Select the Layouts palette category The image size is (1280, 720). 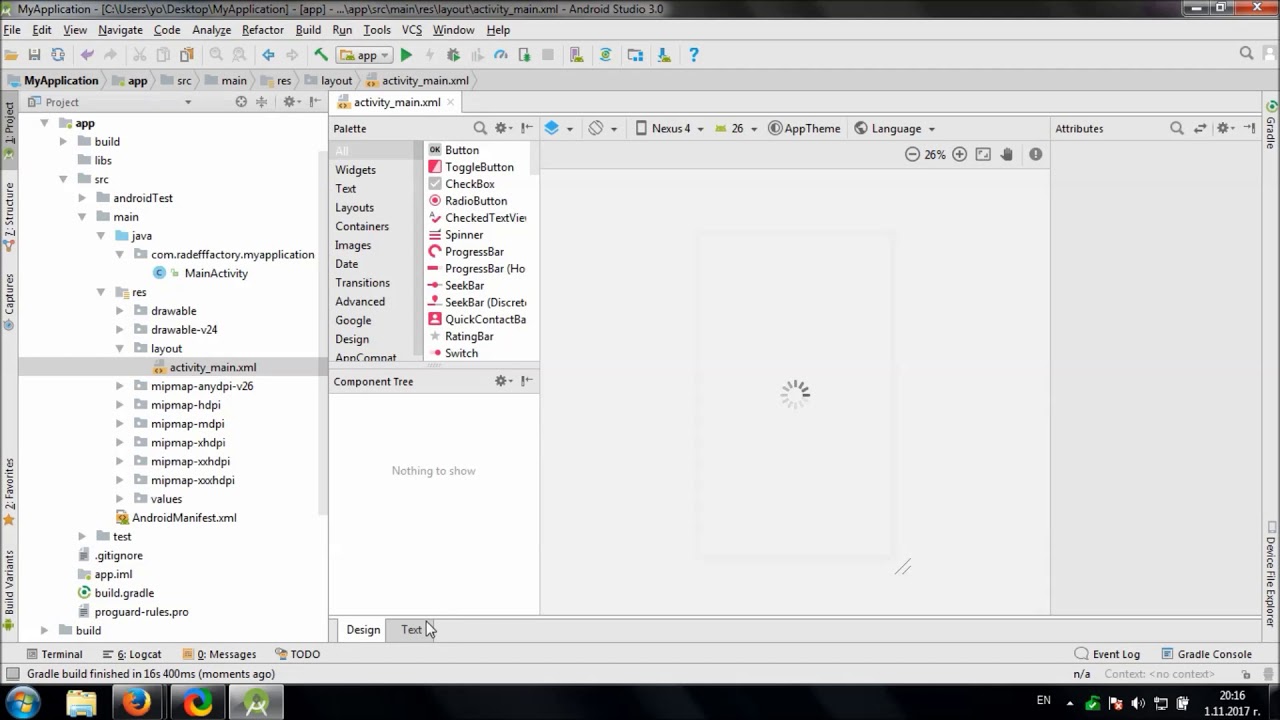[x=354, y=207]
